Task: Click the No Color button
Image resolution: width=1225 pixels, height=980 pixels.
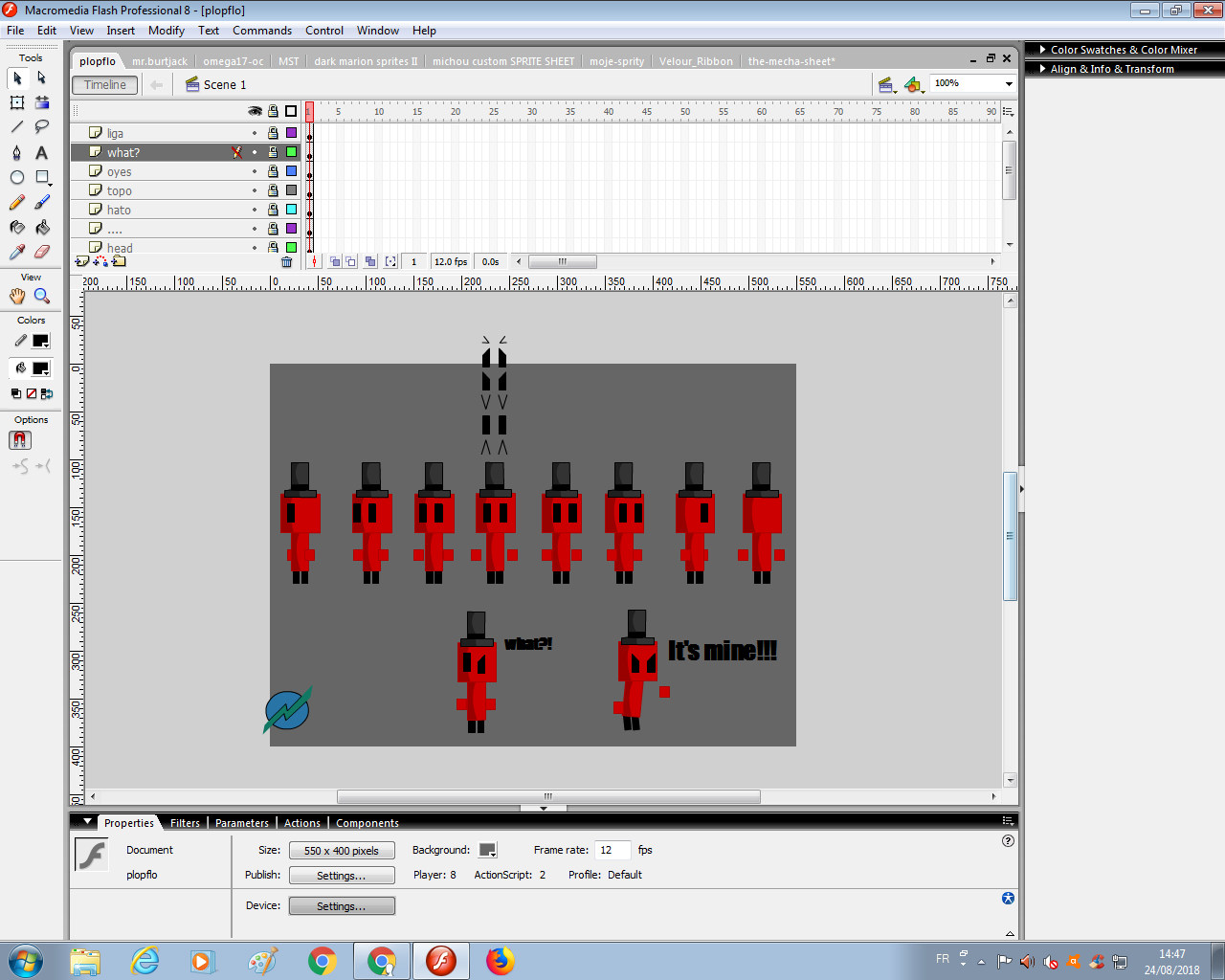Action: pyautogui.click(x=32, y=393)
